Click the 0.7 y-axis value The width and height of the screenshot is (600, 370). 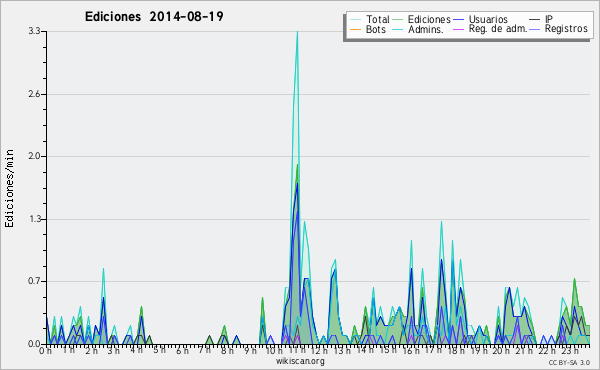tap(34, 281)
